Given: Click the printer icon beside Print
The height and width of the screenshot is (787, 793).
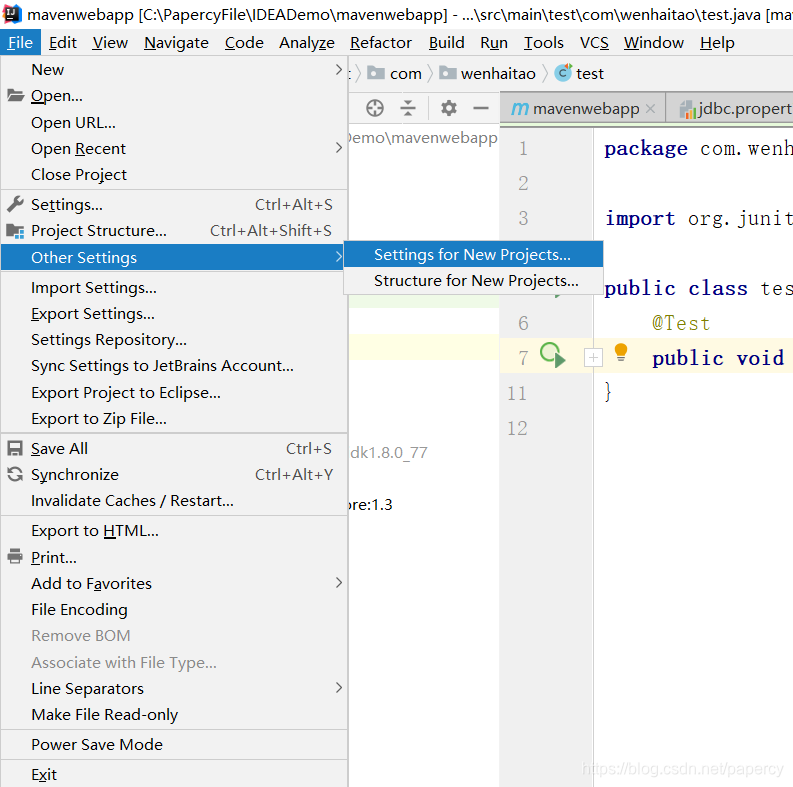Looking at the screenshot, I should point(15,556).
